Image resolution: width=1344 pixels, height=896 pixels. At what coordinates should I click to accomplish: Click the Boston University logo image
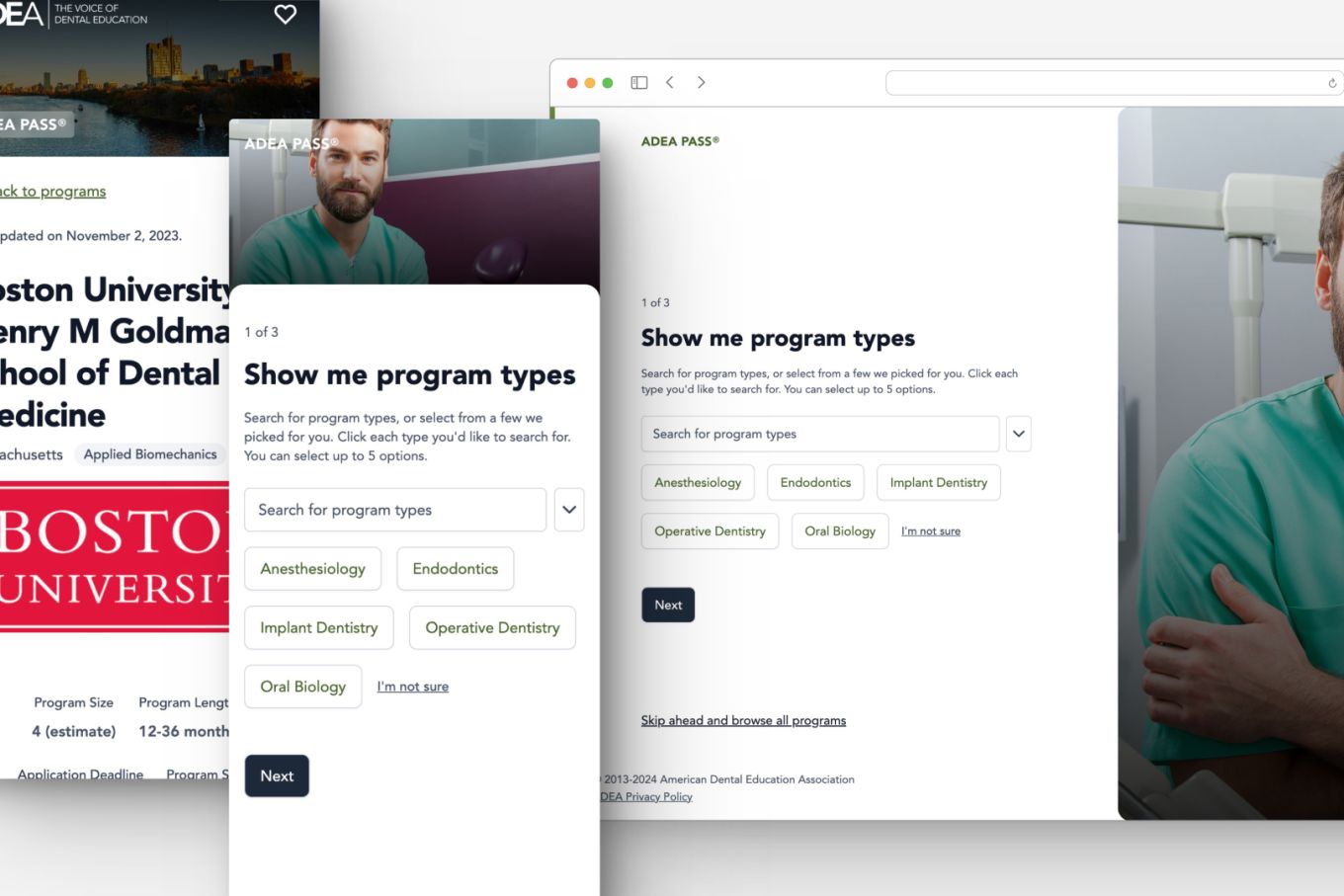pos(115,556)
